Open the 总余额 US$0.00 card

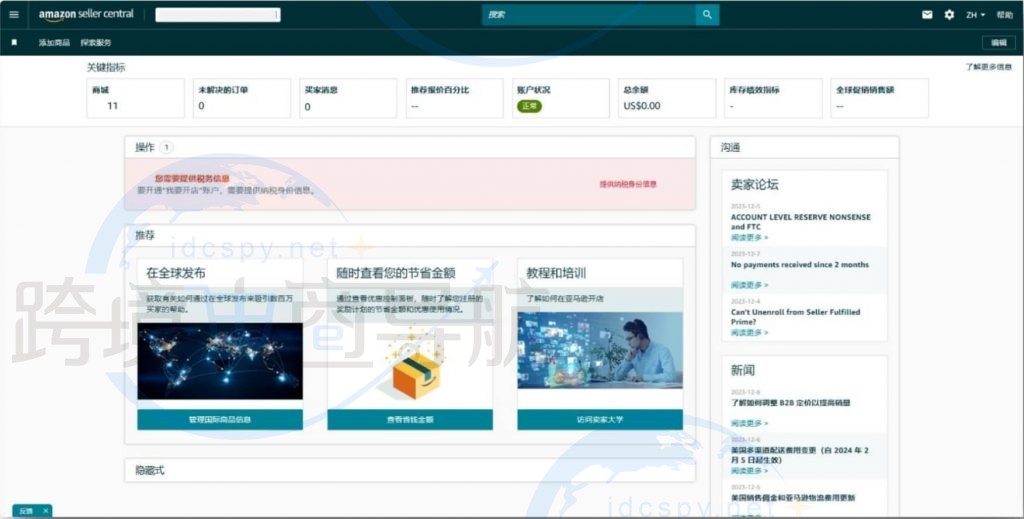(x=667, y=98)
